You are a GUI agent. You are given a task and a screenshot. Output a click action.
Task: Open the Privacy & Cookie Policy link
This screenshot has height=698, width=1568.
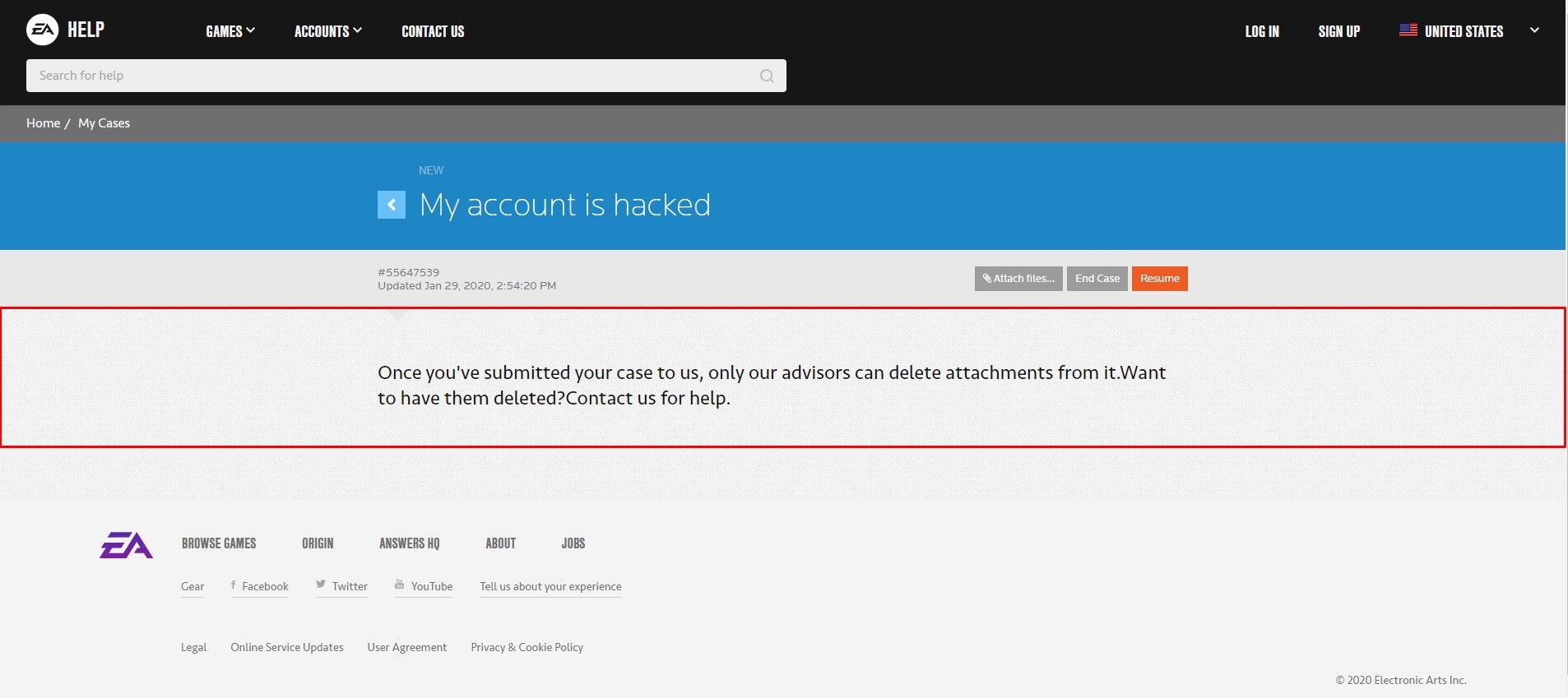(527, 648)
